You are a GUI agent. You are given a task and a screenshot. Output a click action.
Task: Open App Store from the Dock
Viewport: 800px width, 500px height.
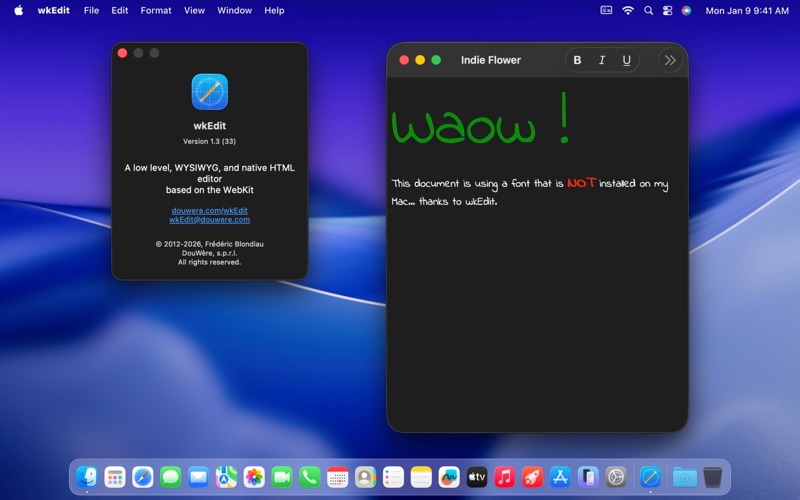[560, 478]
